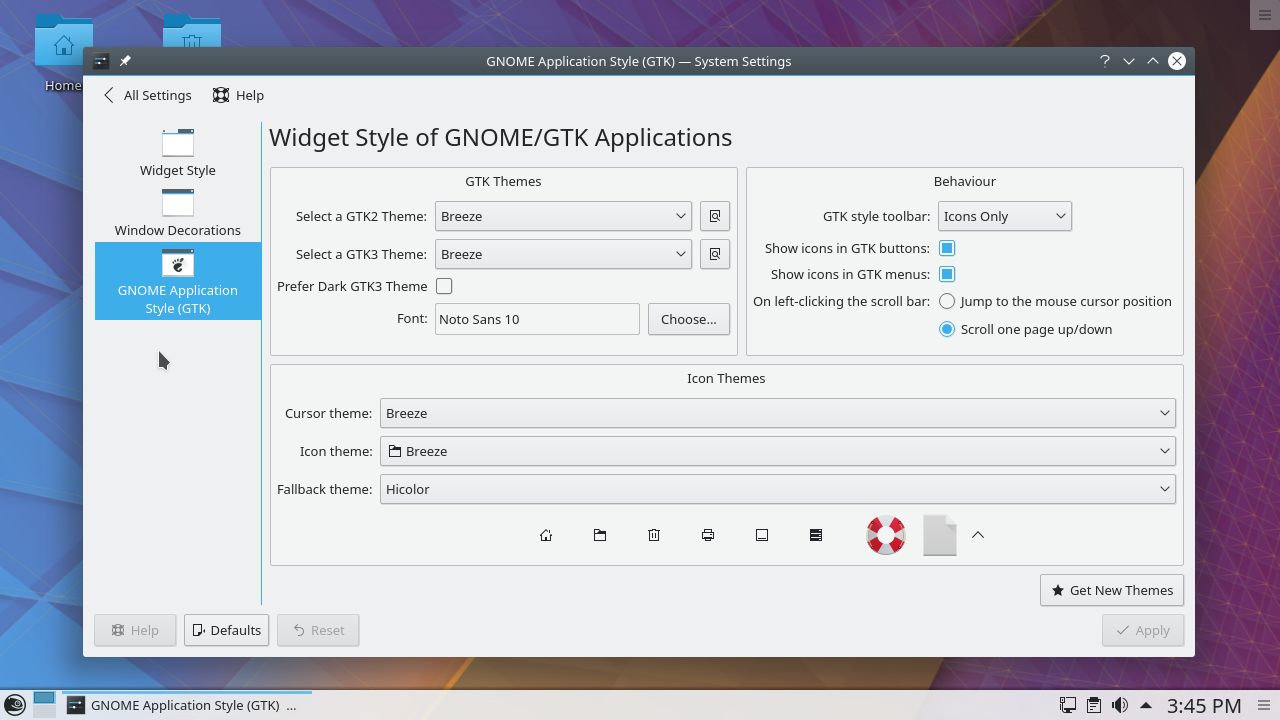
Task: Open the desktop toolbox hamburger menu
Action: coord(1265,14)
